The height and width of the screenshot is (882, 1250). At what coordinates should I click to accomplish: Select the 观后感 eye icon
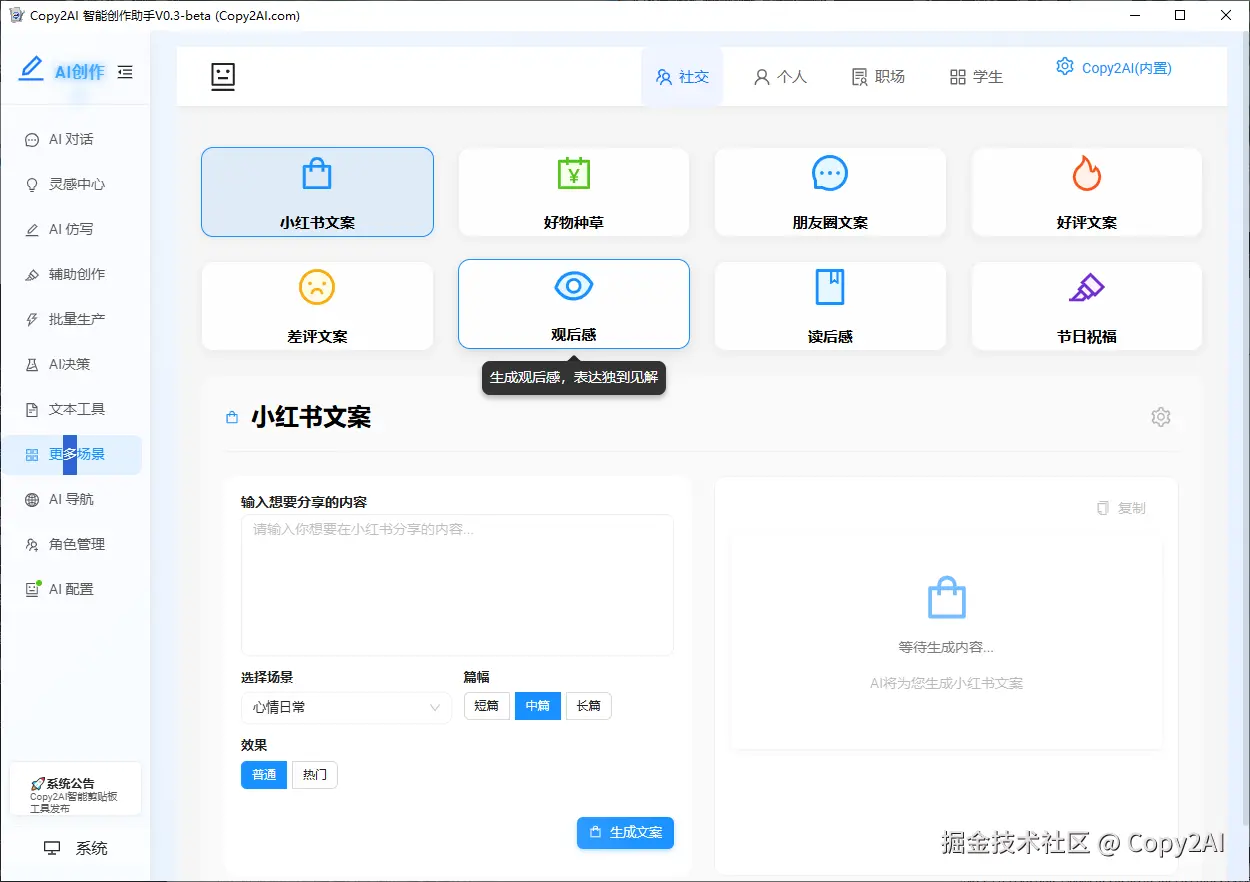573,286
